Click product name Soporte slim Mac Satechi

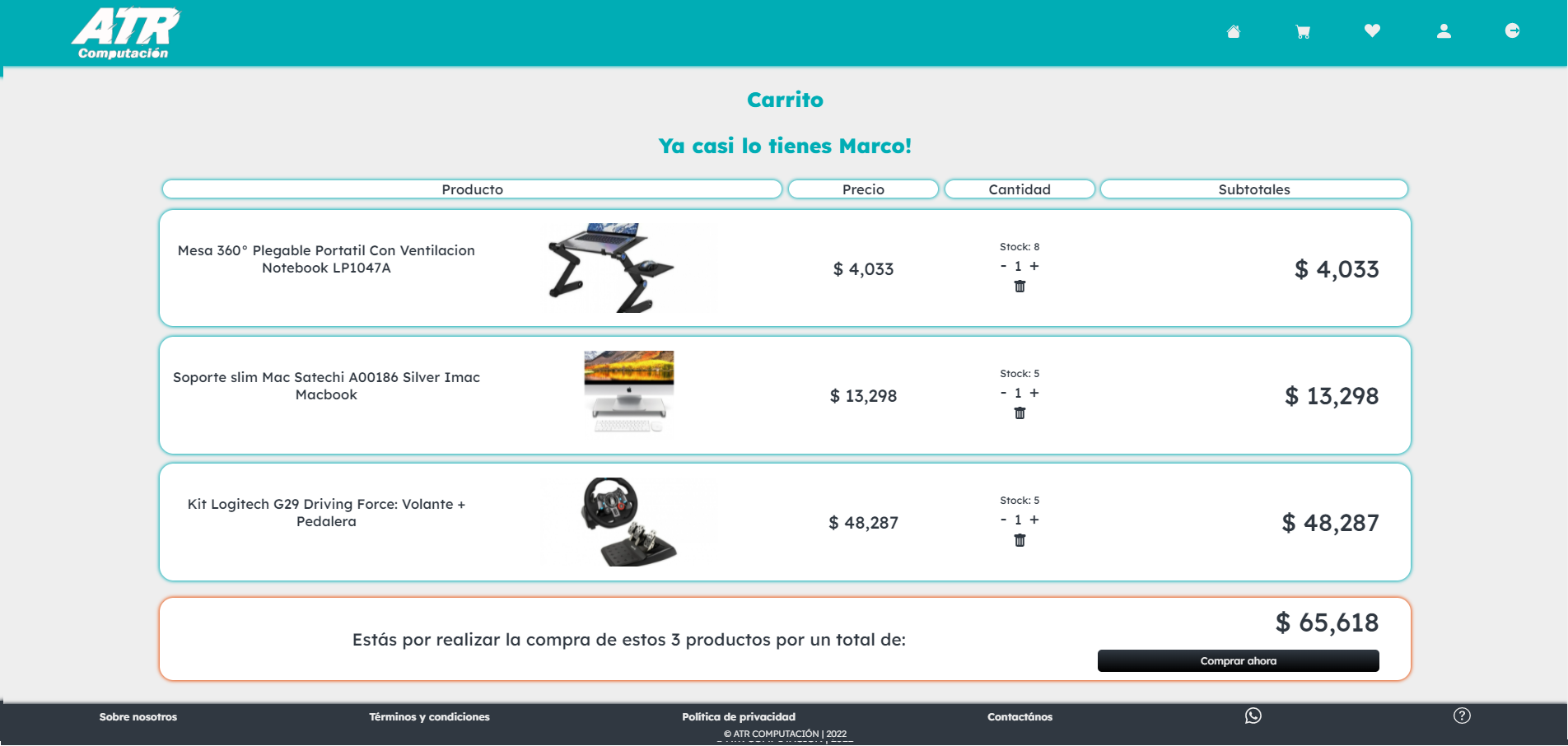pyautogui.click(x=326, y=386)
